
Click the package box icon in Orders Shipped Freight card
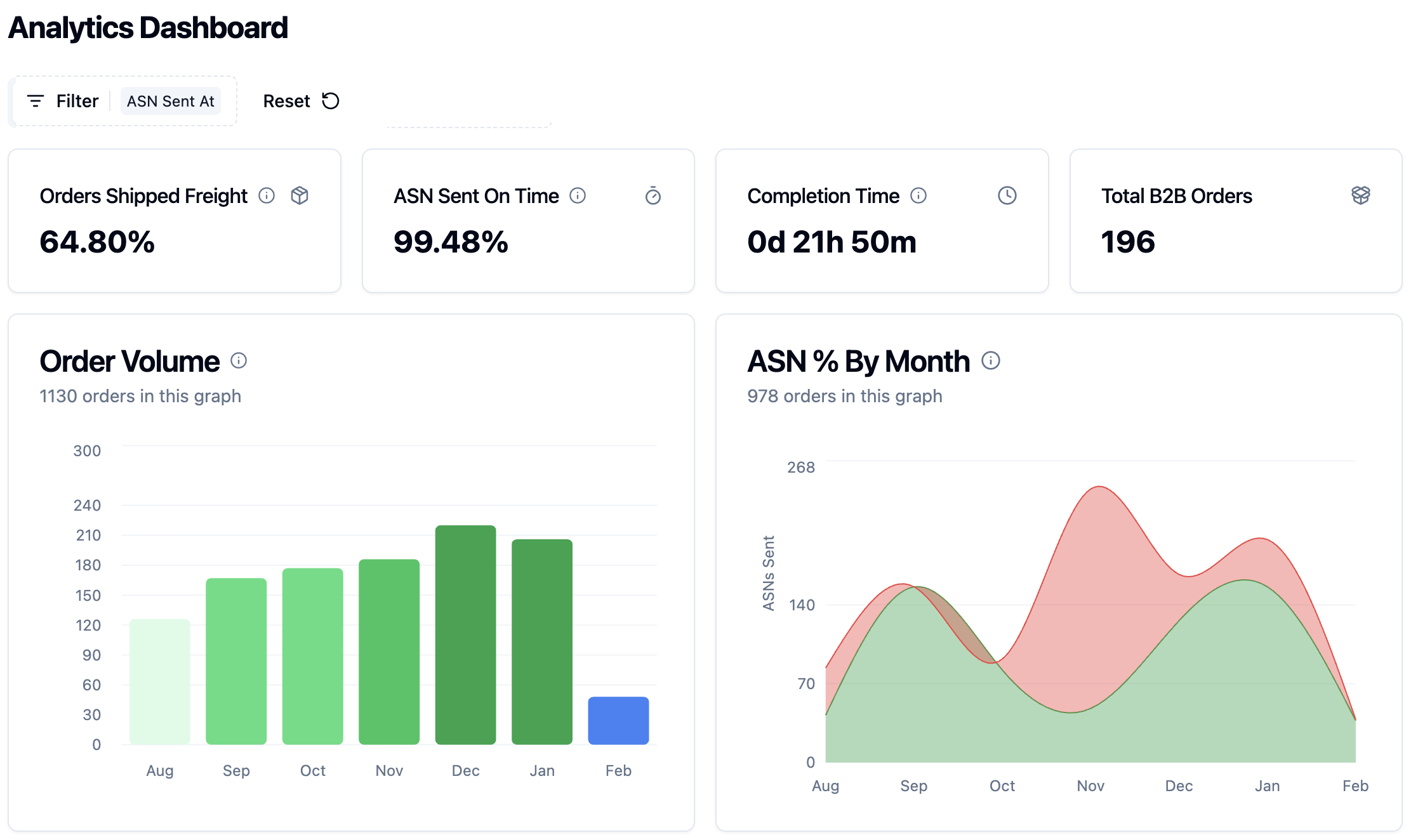click(x=300, y=195)
